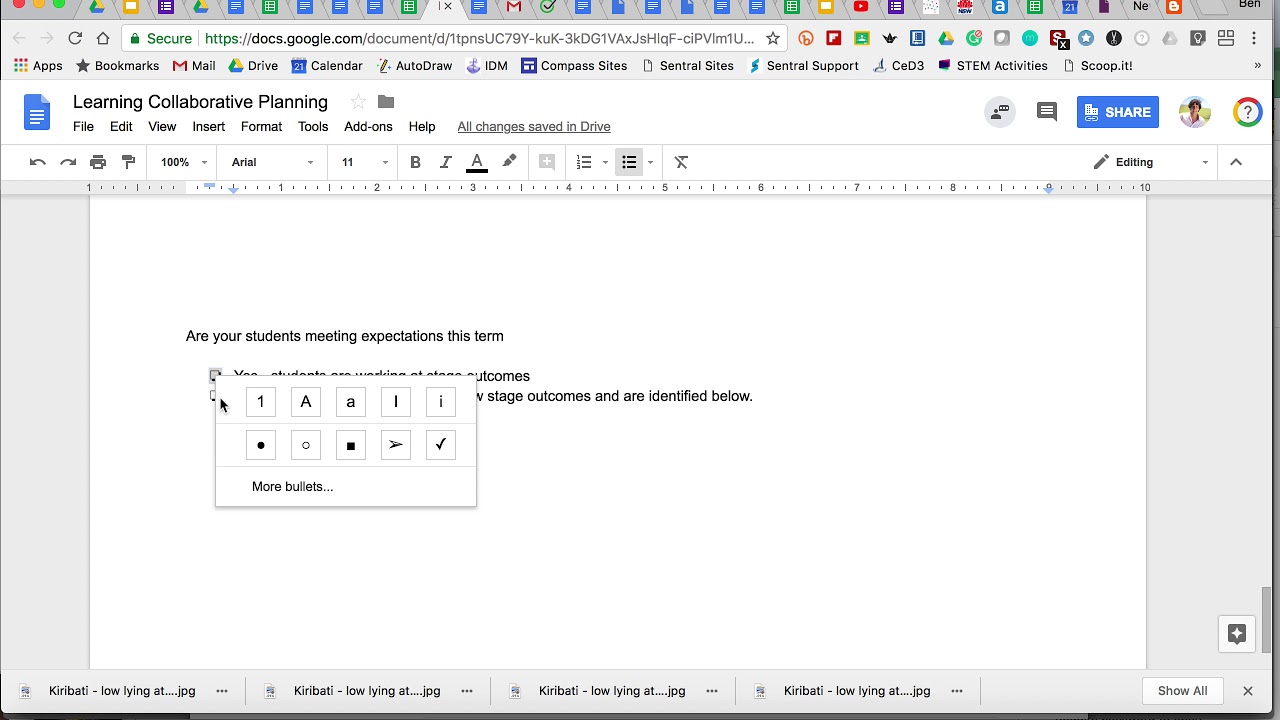Click Show All in the downloads bar

(x=1182, y=691)
